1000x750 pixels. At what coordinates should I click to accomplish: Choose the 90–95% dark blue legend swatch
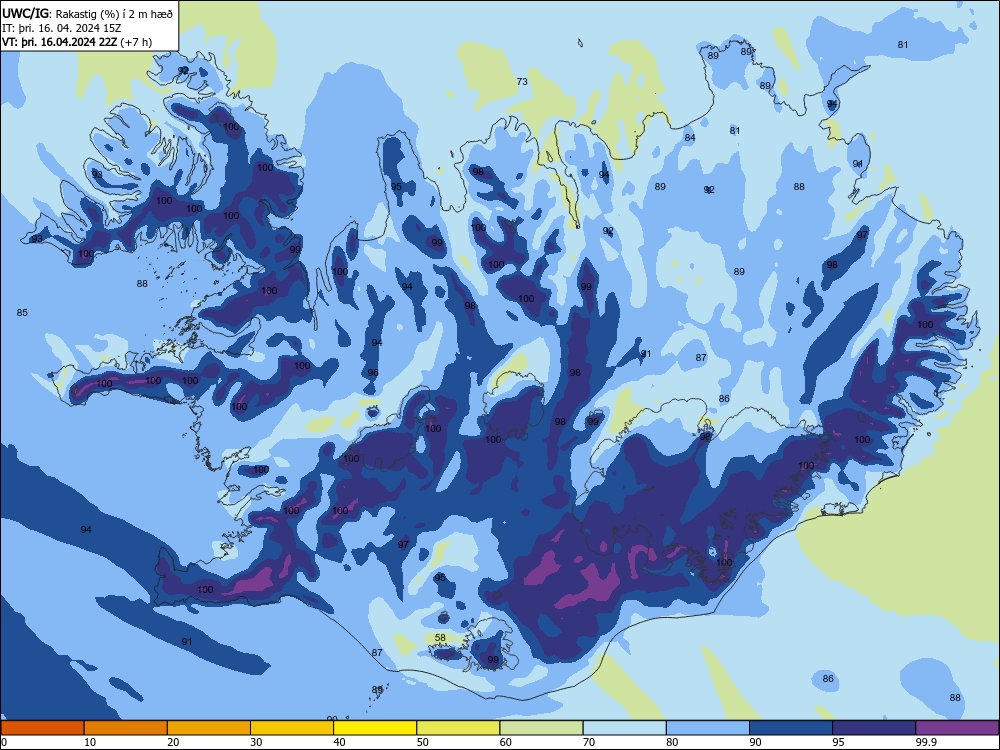pos(791,728)
